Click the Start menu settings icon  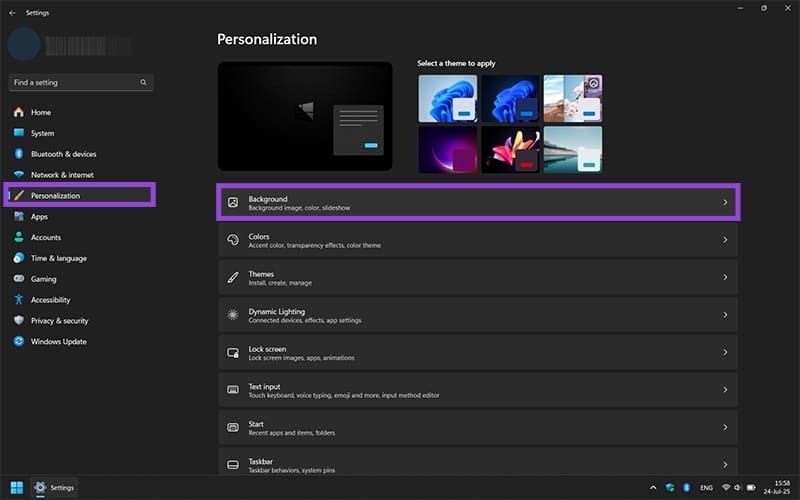233,428
